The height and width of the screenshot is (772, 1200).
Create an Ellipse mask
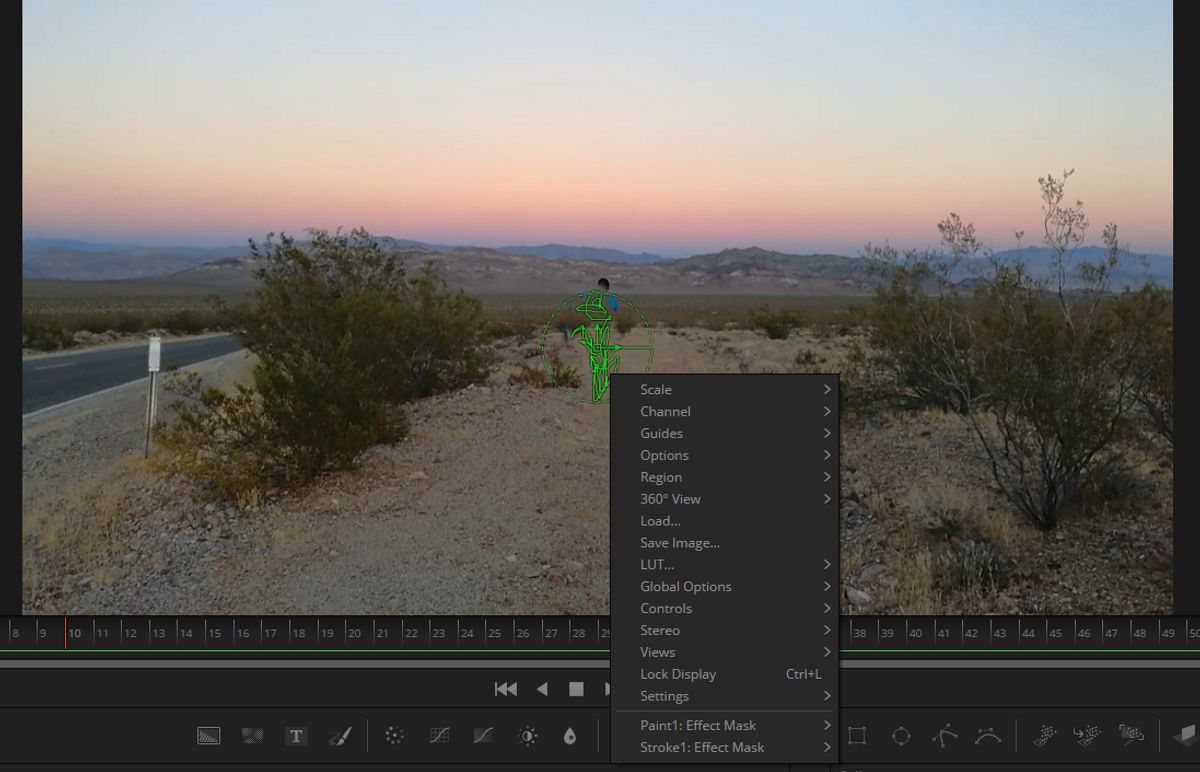tap(902, 735)
